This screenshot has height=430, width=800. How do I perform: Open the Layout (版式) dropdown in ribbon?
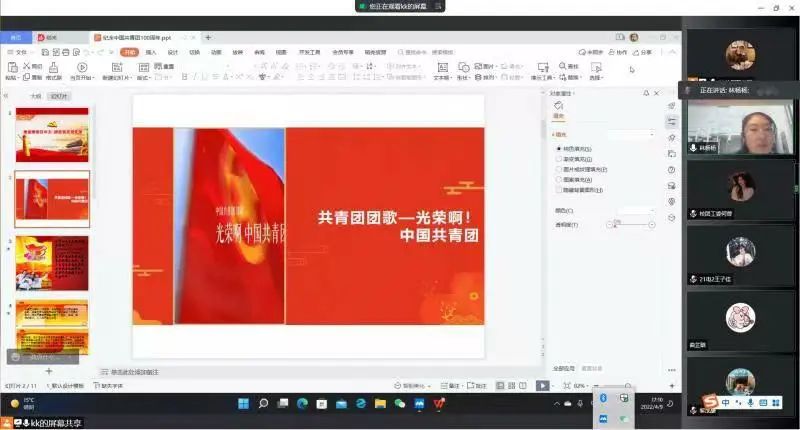(x=142, y=78)
